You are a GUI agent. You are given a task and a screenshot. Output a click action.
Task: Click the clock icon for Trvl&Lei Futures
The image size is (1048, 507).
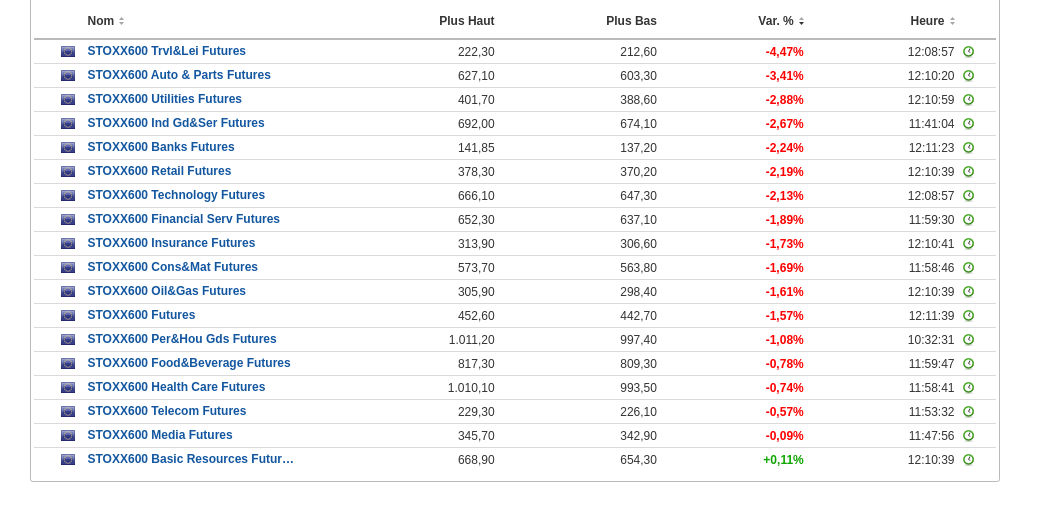968,52
